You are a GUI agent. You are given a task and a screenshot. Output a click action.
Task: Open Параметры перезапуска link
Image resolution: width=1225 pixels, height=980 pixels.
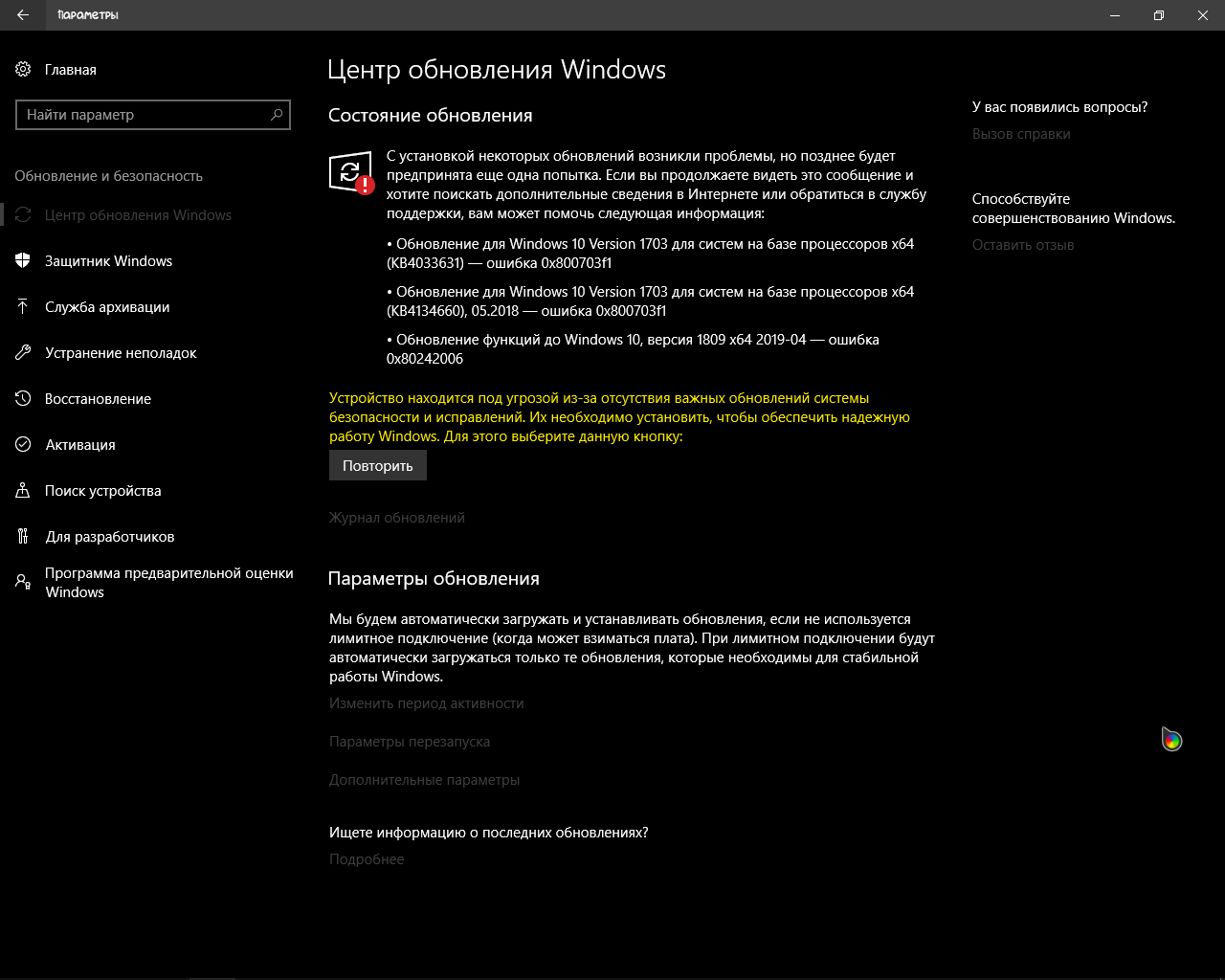point(410,742)
